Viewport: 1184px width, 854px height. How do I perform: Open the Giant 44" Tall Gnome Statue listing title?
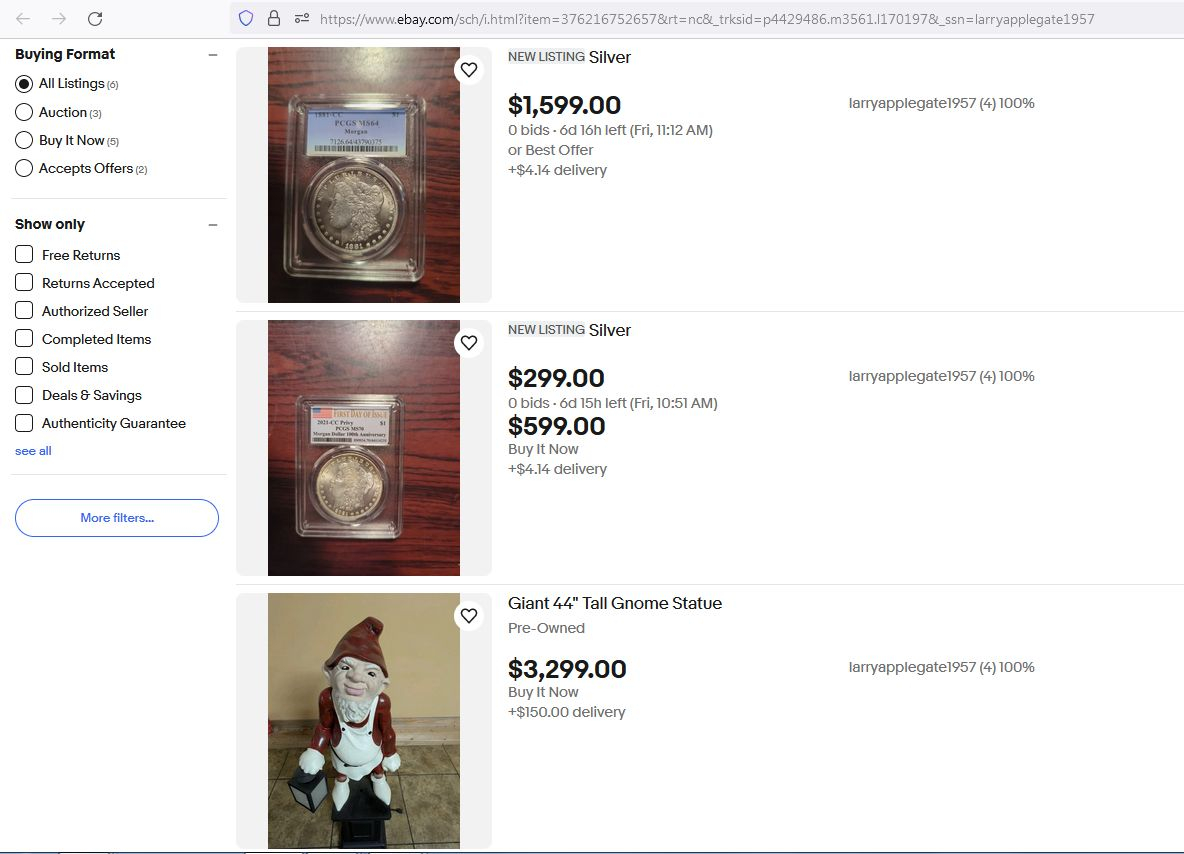click(615, 603)
